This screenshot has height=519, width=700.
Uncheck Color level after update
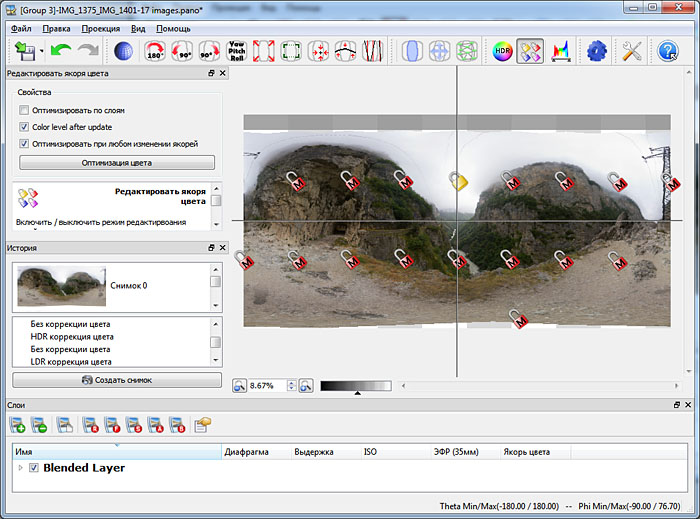pyautogui.click(x=24, y=127)
